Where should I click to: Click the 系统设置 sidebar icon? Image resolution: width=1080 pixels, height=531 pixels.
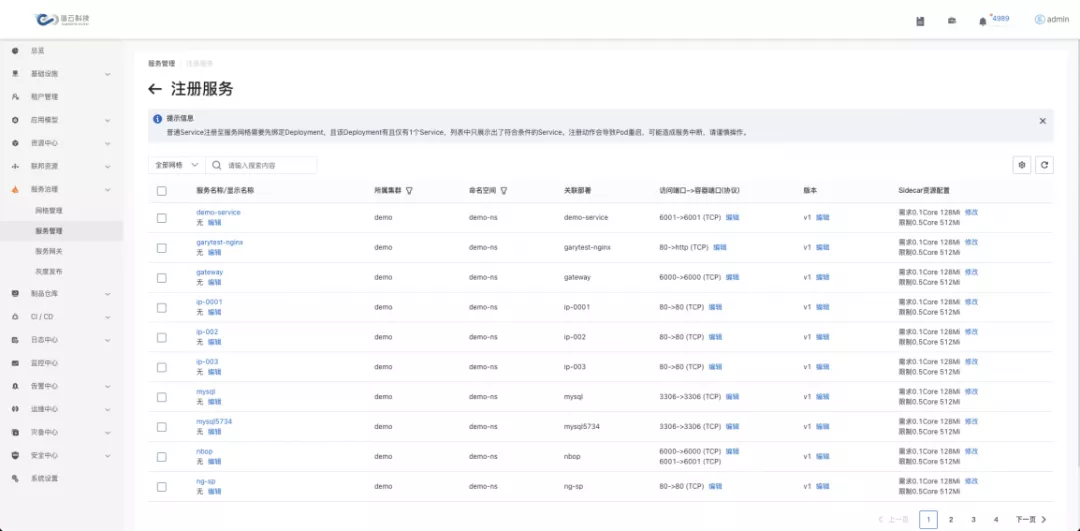15,478
